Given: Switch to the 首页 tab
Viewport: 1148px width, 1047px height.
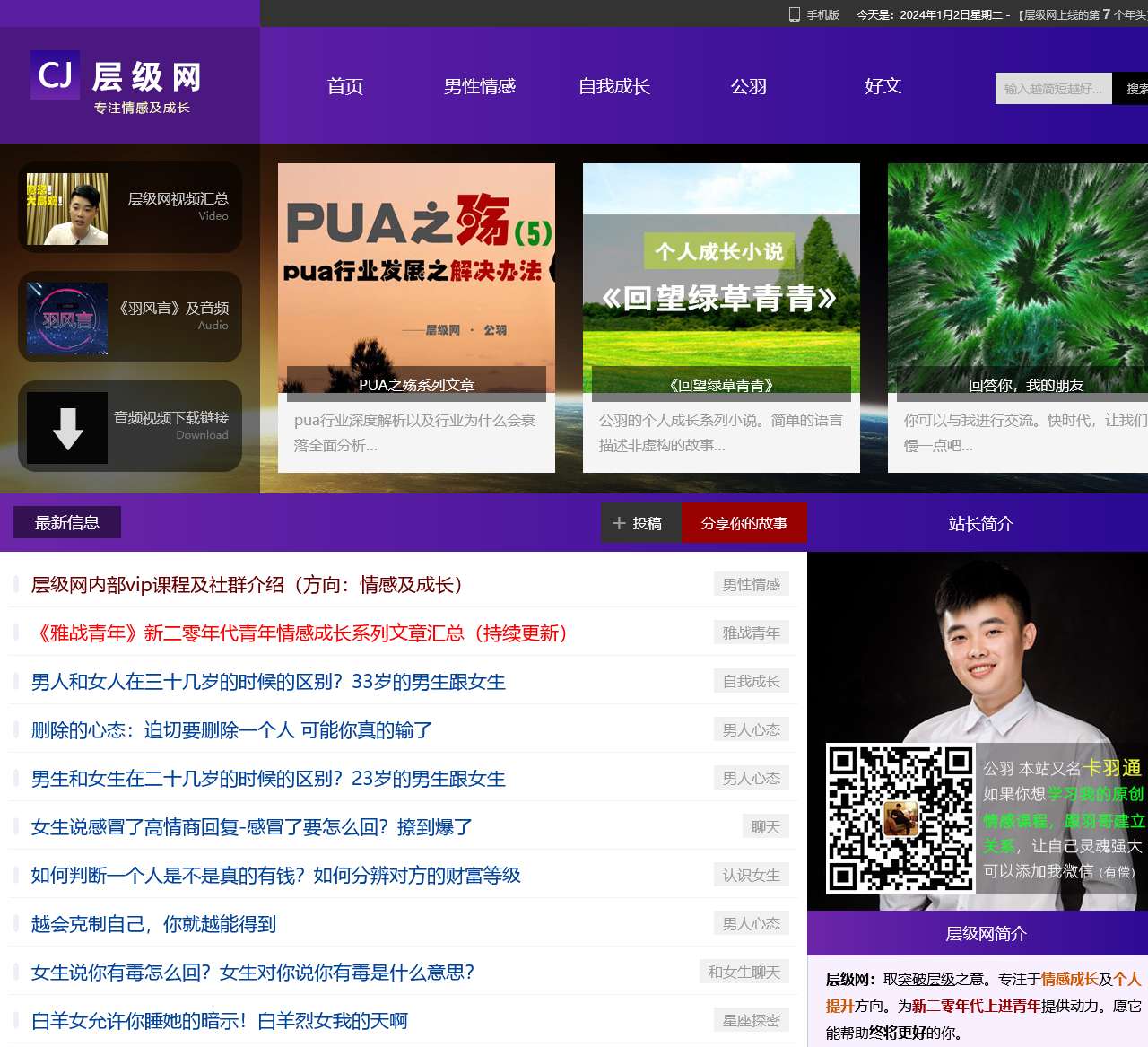Looking at the screenshot, I should click(x=345, y=87).
